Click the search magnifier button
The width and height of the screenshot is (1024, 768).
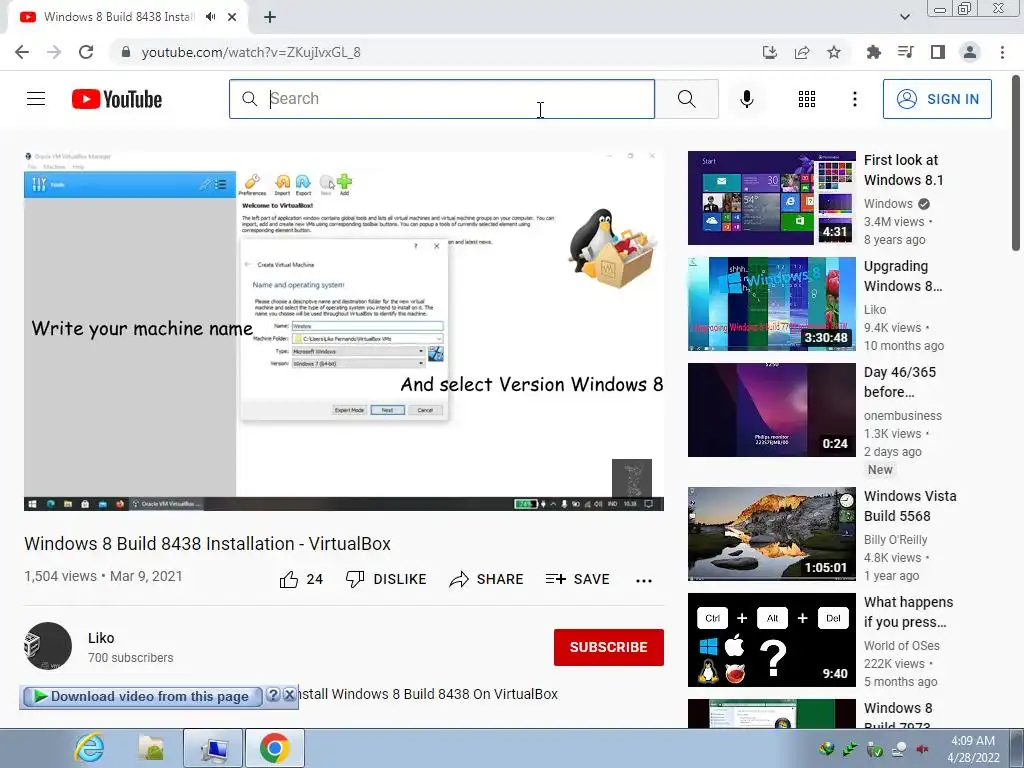(686, 99)
